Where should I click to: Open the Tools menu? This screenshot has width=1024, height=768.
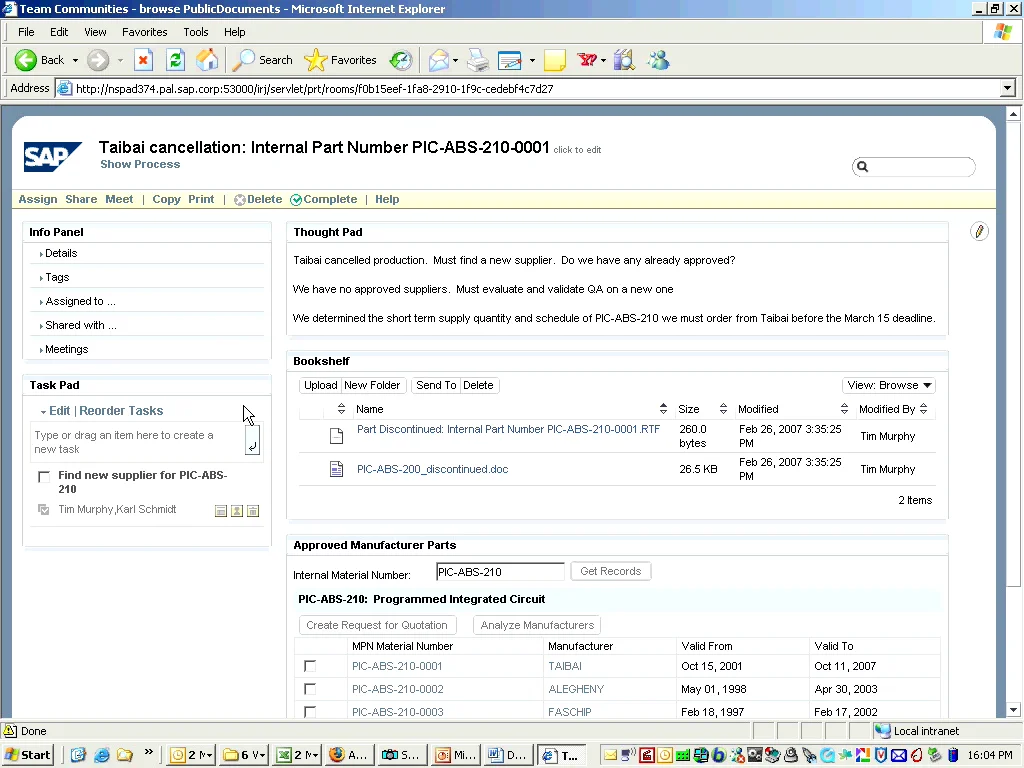[x=195, y=32]
